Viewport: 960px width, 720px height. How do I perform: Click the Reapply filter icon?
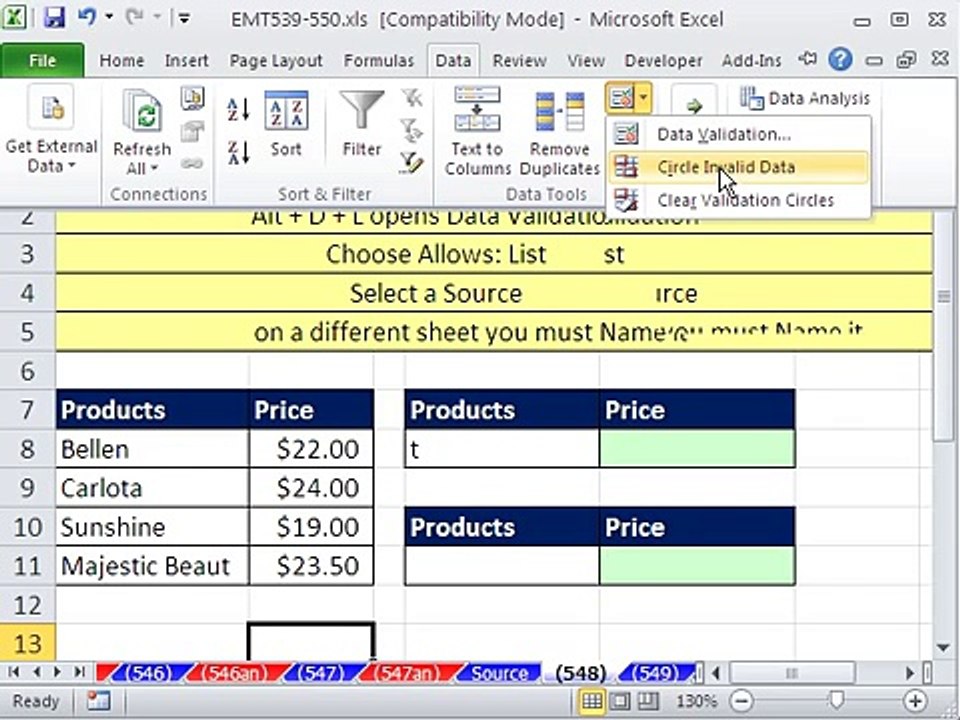(x=411, y=130)
